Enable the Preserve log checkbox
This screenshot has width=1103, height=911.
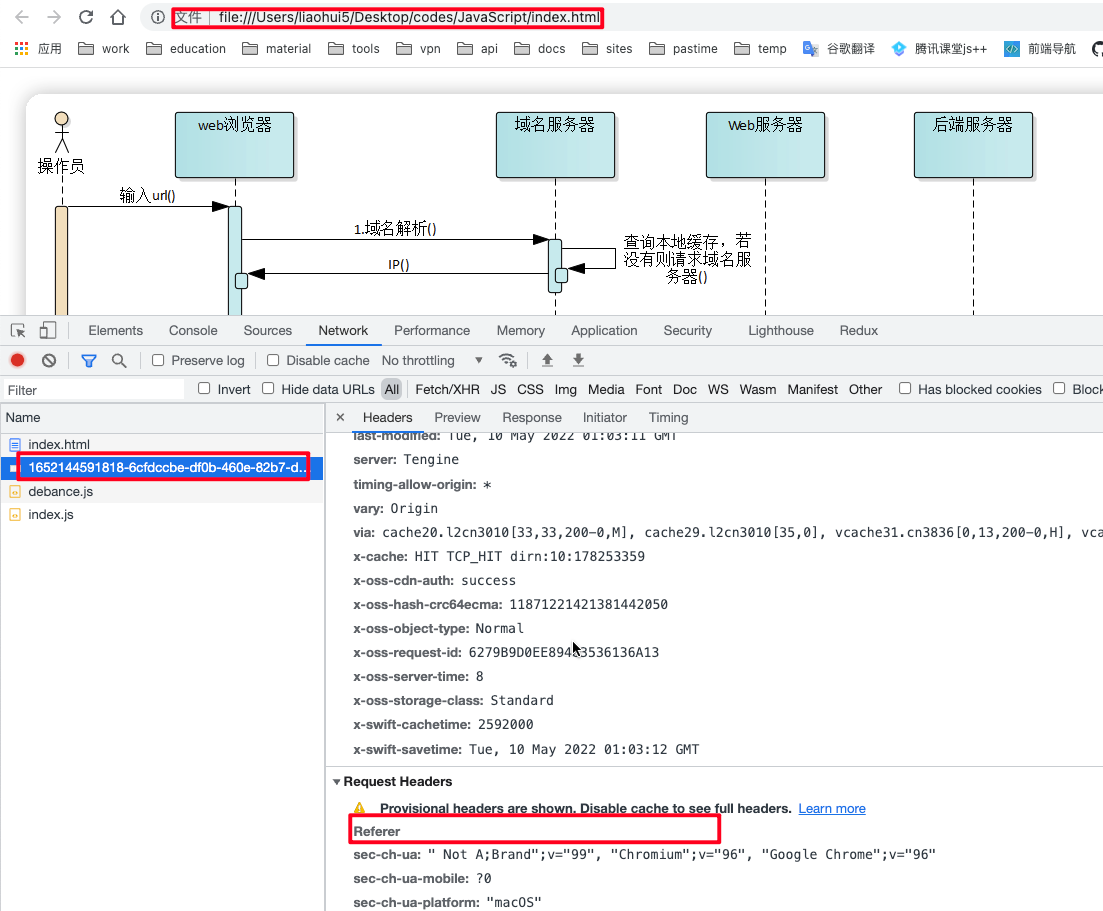click(158, 360)
